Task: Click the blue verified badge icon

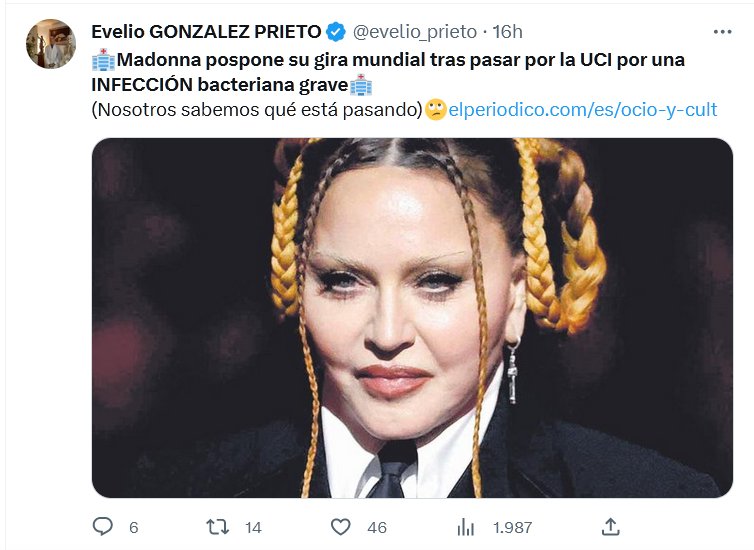Action: pyautogui.click(x=336, y=32)
